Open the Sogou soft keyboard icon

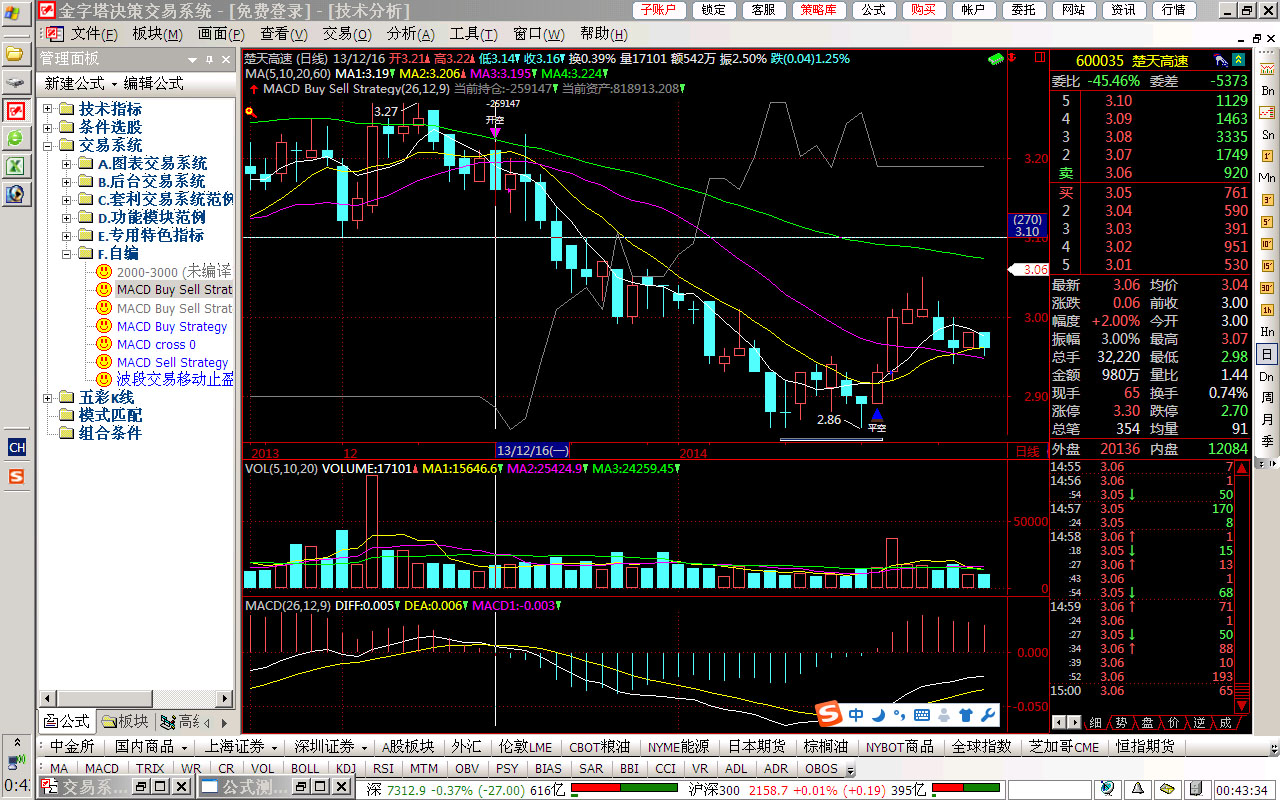click(x=922, y=715)
